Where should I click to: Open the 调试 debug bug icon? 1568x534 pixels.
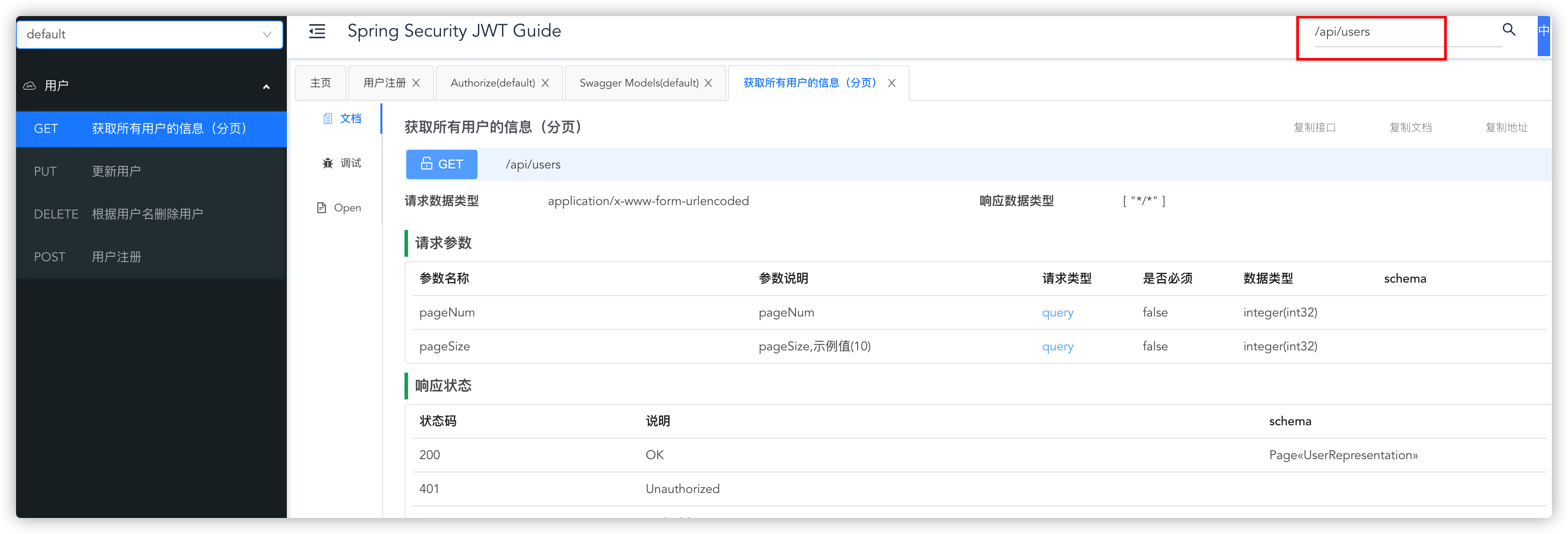coord(328,163)
